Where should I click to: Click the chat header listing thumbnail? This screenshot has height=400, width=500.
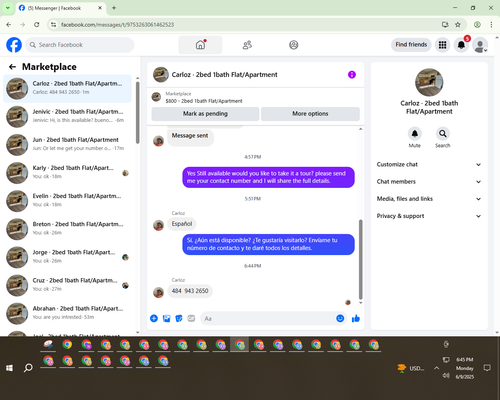pyautogui.click(x=161, y=75)
